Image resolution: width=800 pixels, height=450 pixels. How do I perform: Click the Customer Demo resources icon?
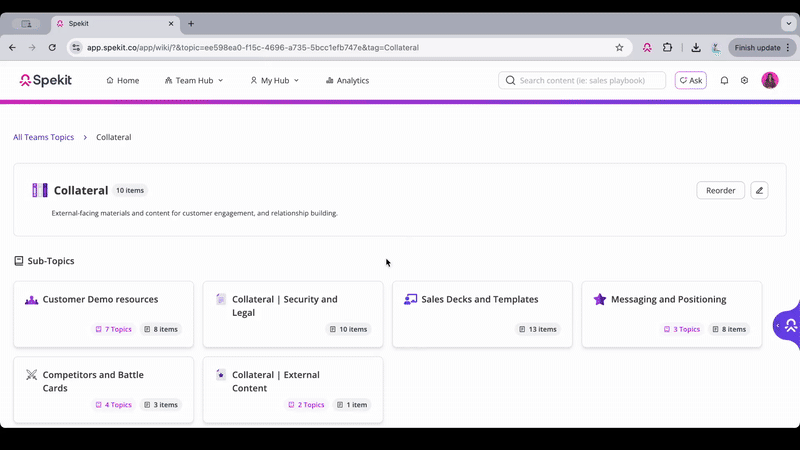[32, 300]
